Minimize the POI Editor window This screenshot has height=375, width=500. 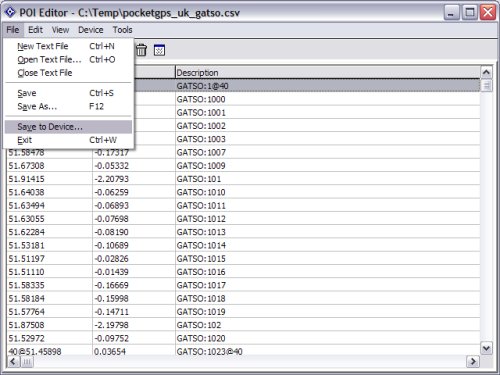point(452,13)
